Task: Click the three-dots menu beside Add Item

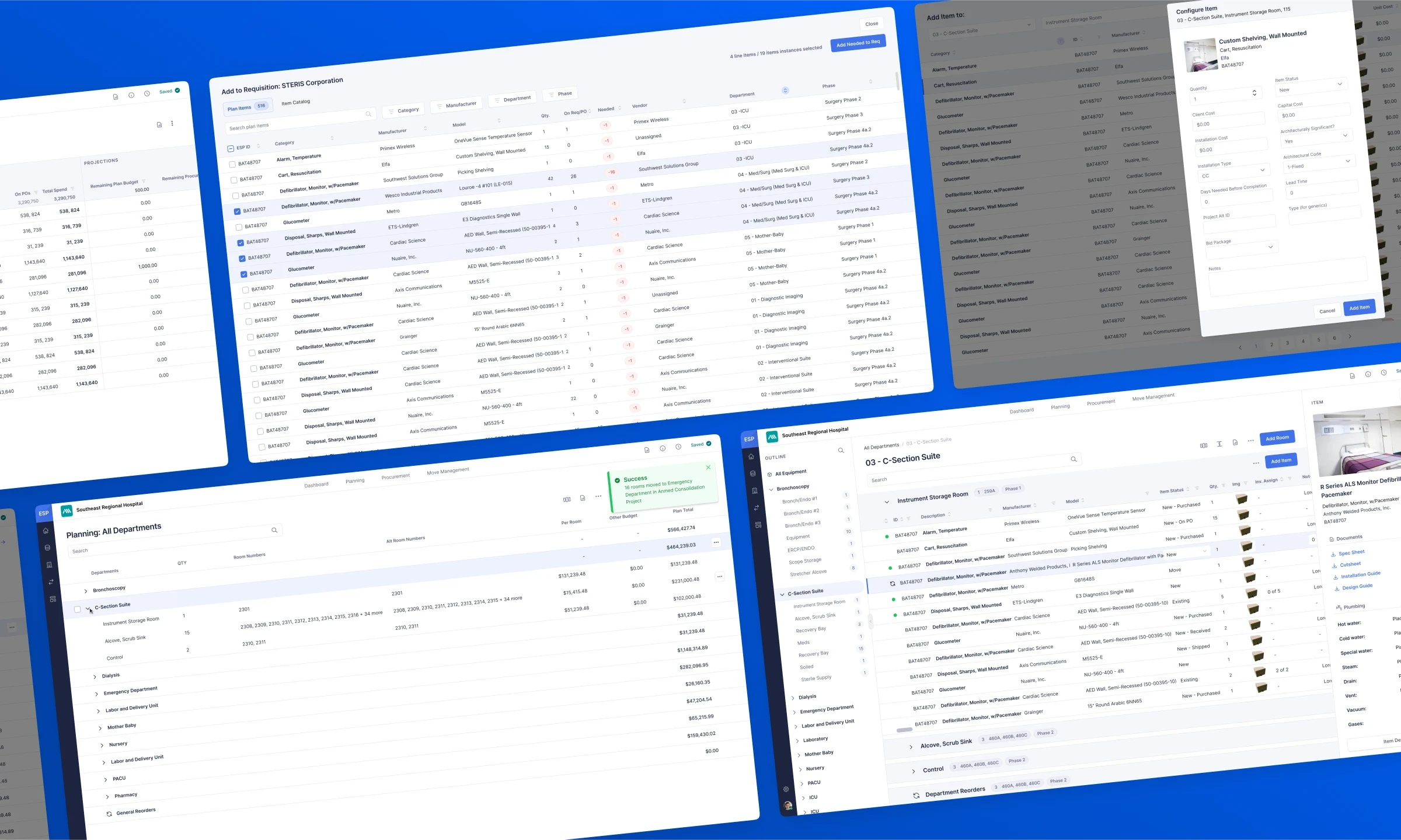Action: [1256, 463]
